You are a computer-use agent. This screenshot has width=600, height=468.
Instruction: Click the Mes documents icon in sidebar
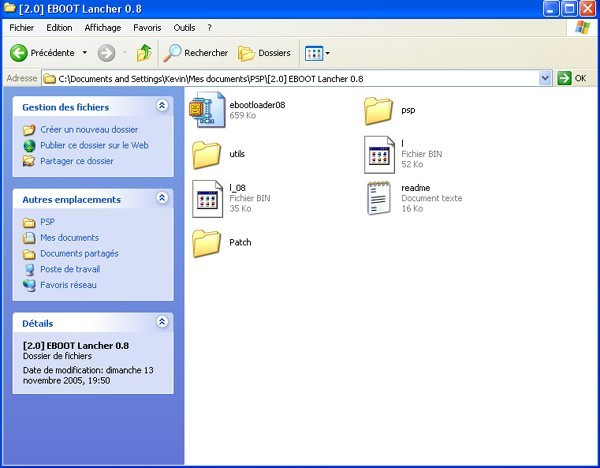pos(29,238)
